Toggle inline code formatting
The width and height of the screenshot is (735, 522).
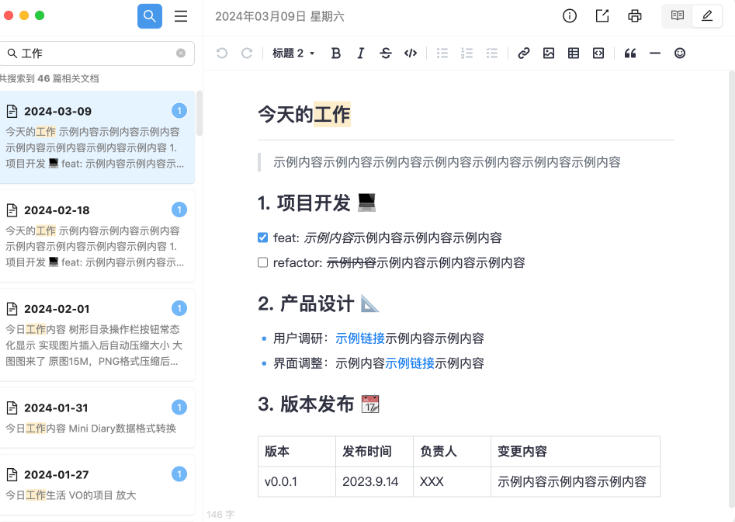[410, 53]
